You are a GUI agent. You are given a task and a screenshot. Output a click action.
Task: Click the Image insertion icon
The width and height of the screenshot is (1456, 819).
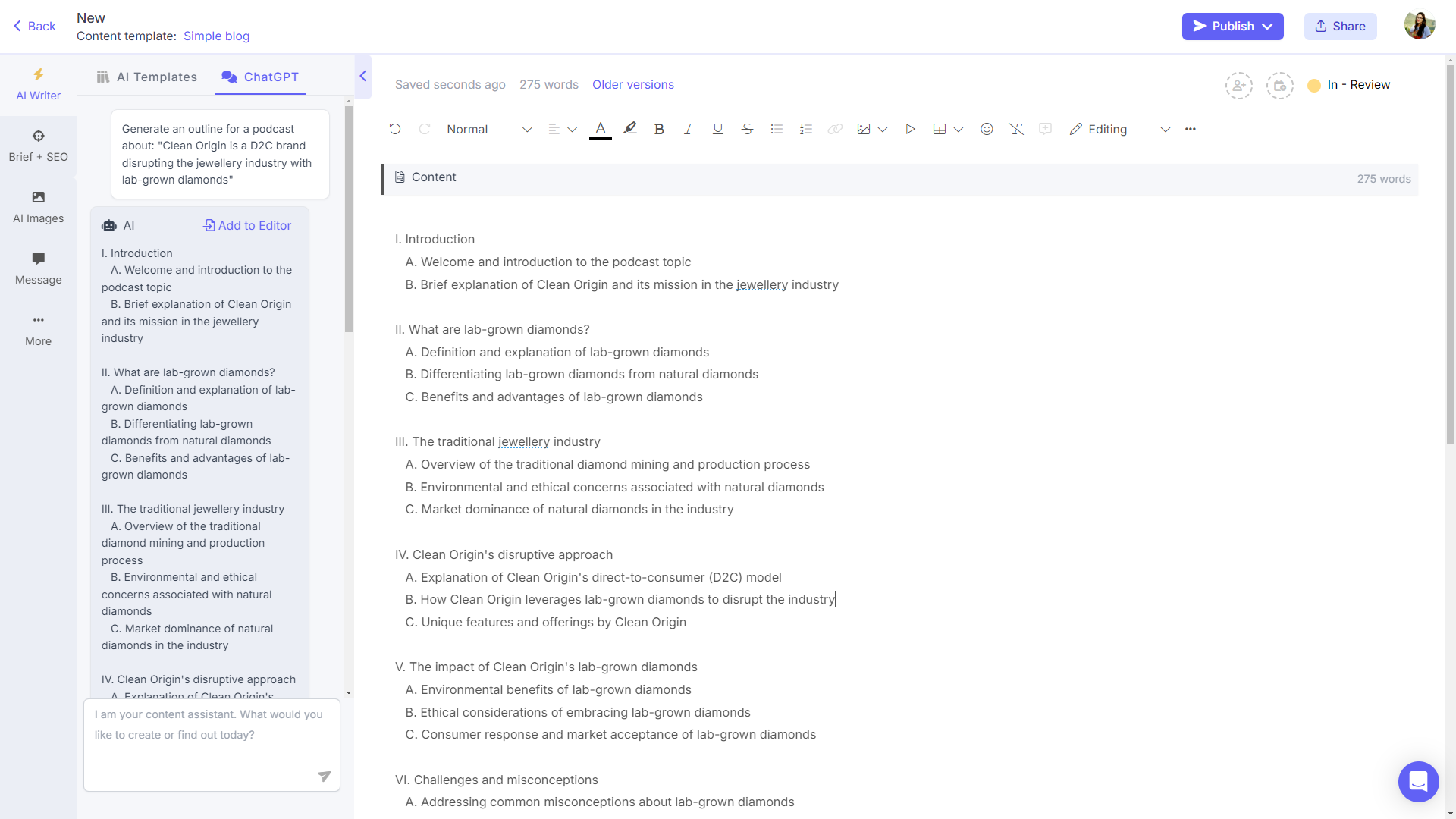pyautogui.click(x=863, y=129)
